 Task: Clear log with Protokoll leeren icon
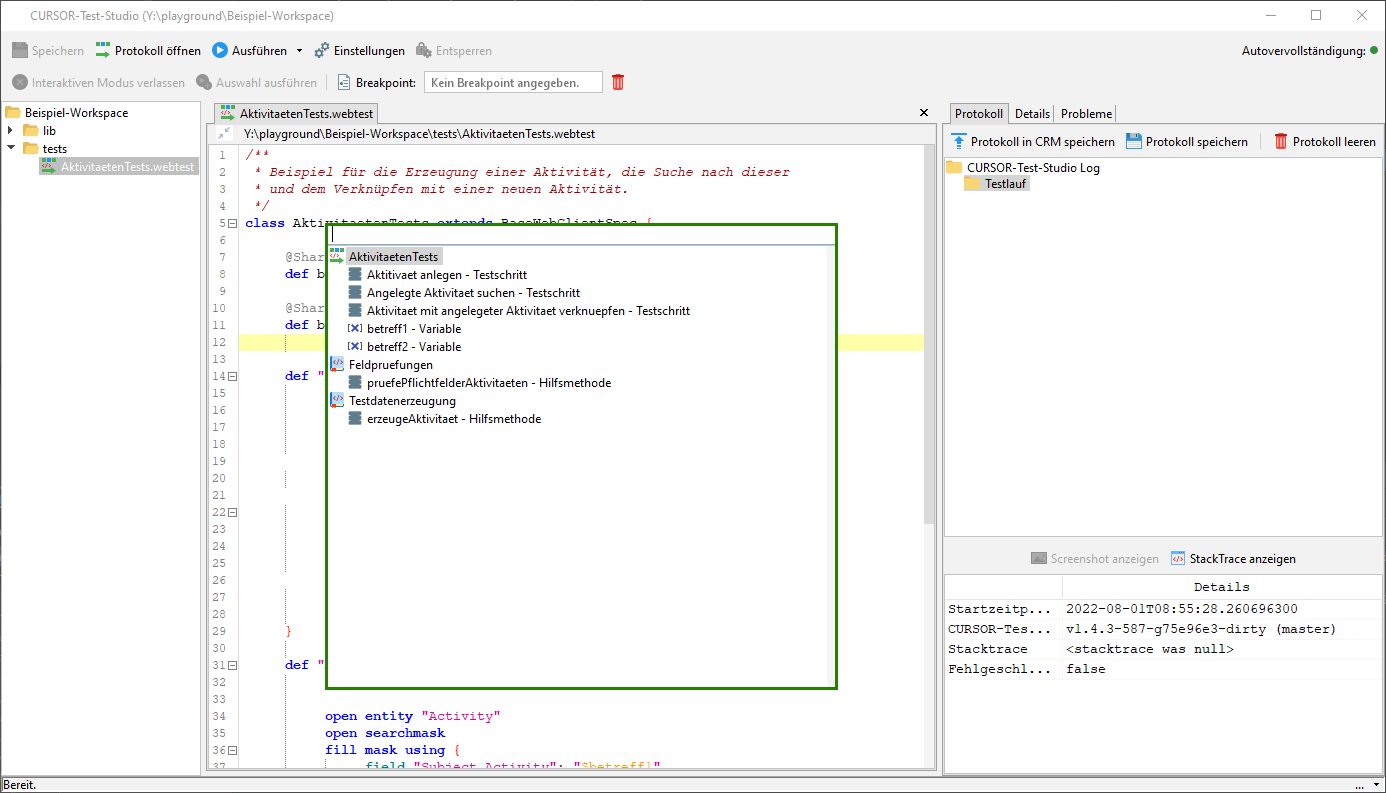[1280, 142]
